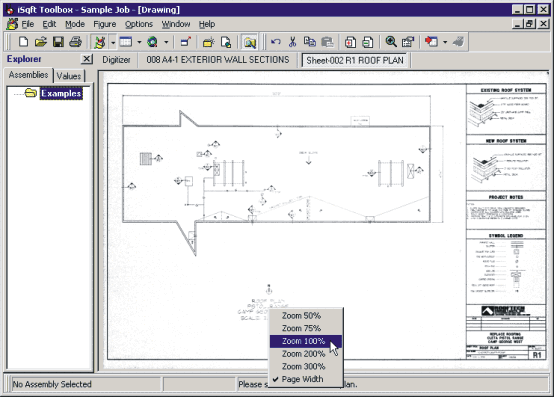Open dropdown arrow beside globe icon
The width and height of the screenshot is (554, 397).
pos(166,42)
